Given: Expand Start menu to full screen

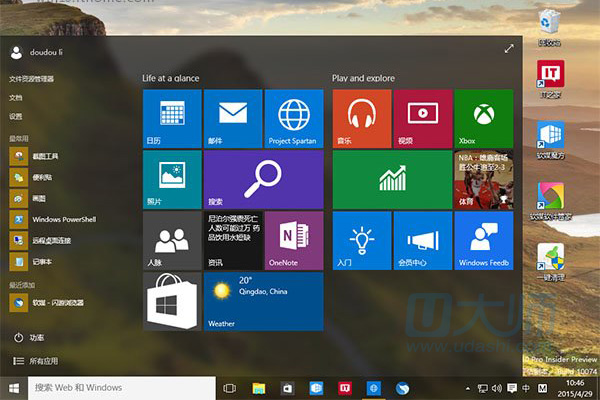Looking at the screenshot, I should click(509, 49).
